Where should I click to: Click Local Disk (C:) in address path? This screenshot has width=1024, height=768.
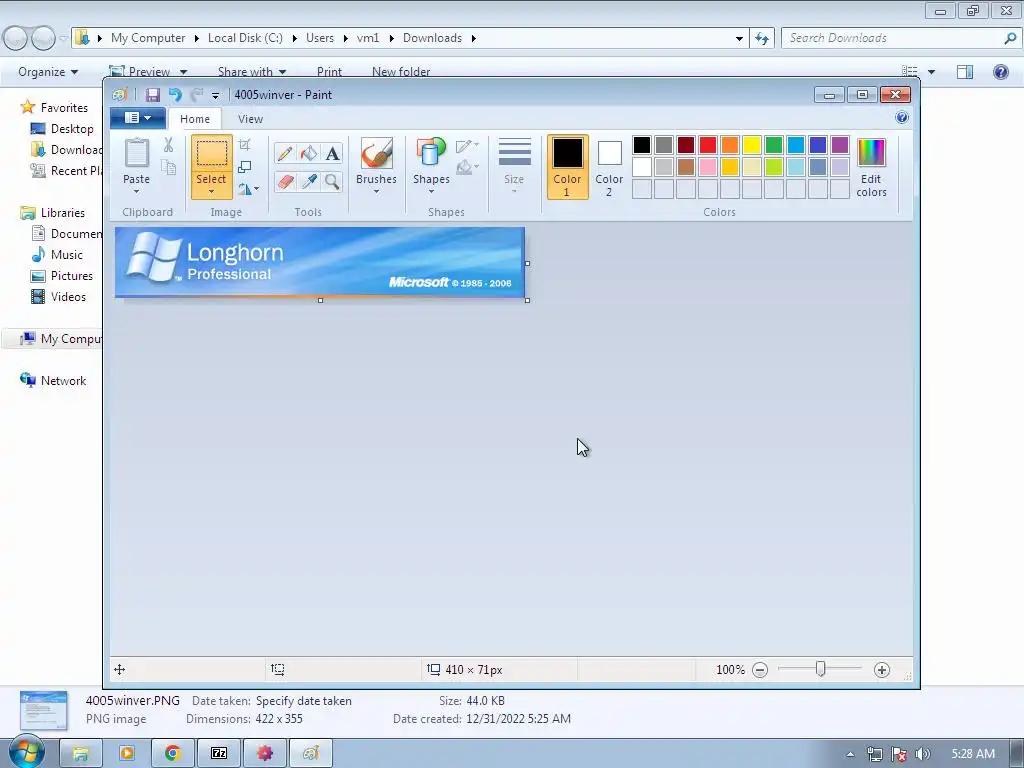pyautogui.click(x=245, y=38)
